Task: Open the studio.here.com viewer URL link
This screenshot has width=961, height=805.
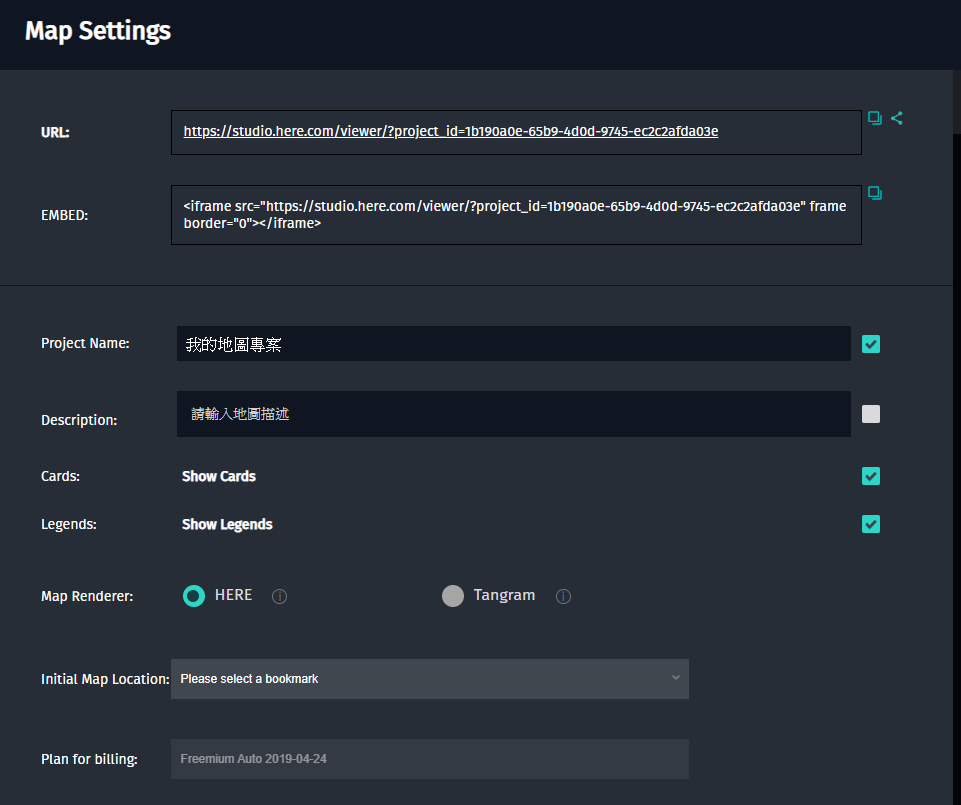Action: click(450, 131)
